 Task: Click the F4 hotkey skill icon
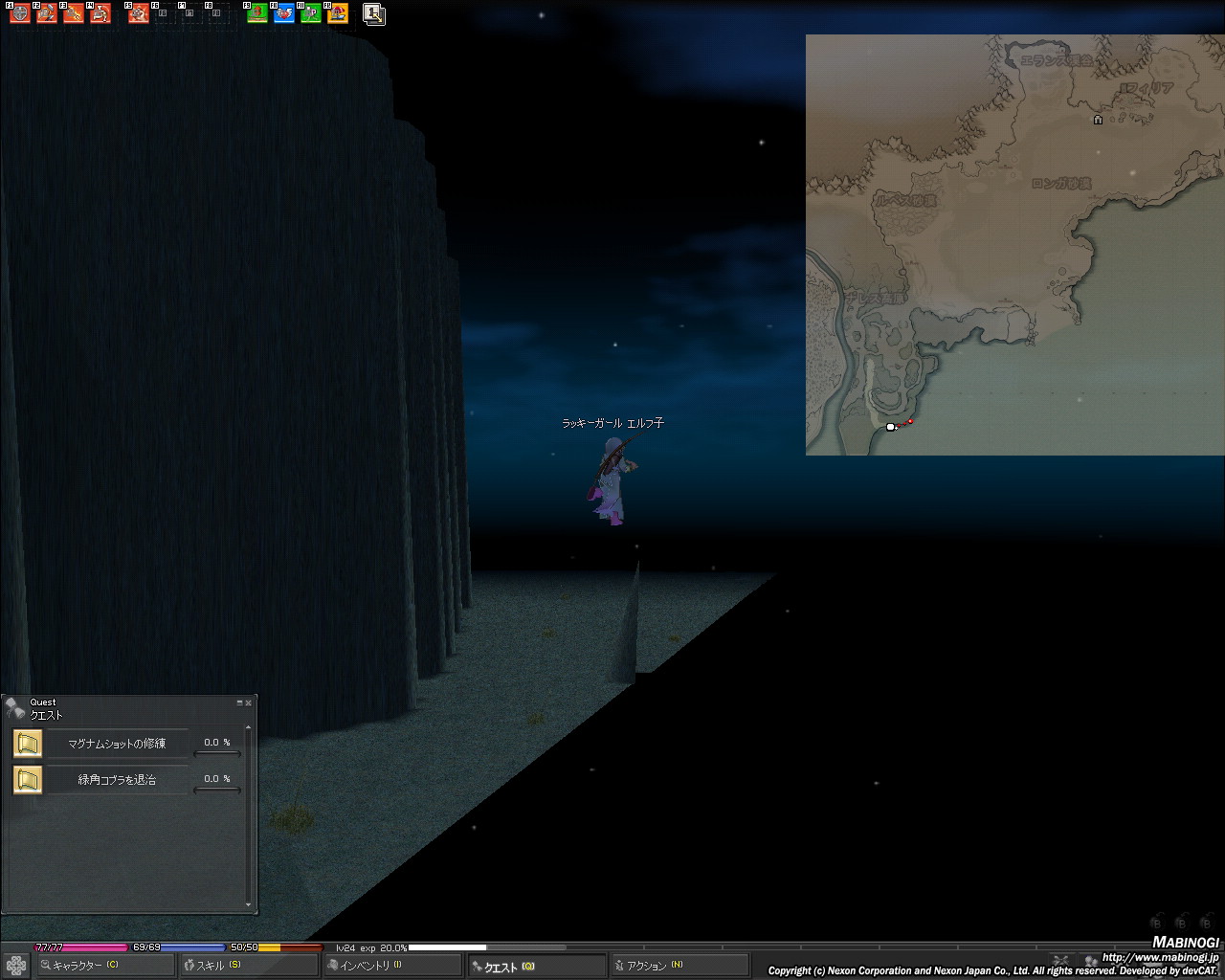100,14
